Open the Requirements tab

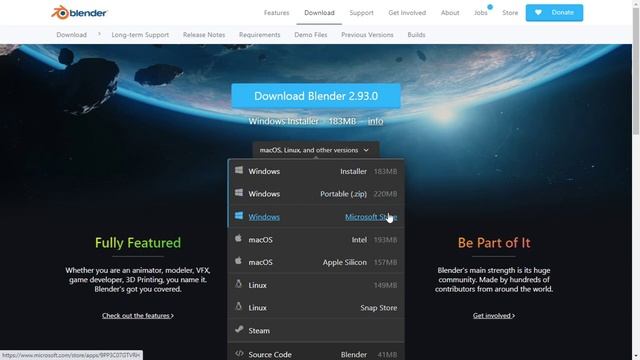click(260, 35)
